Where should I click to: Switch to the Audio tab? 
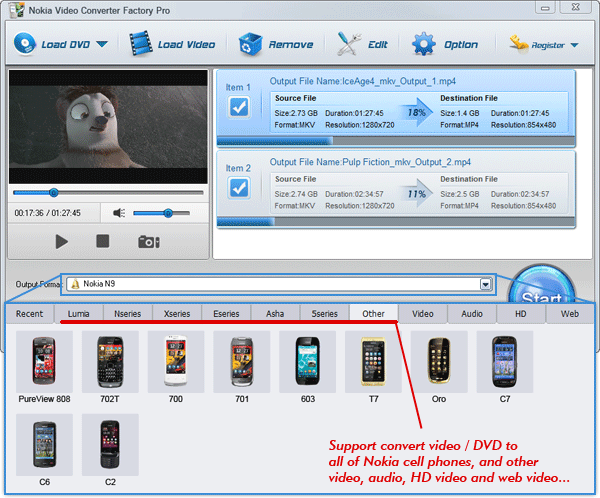[472, 314]
